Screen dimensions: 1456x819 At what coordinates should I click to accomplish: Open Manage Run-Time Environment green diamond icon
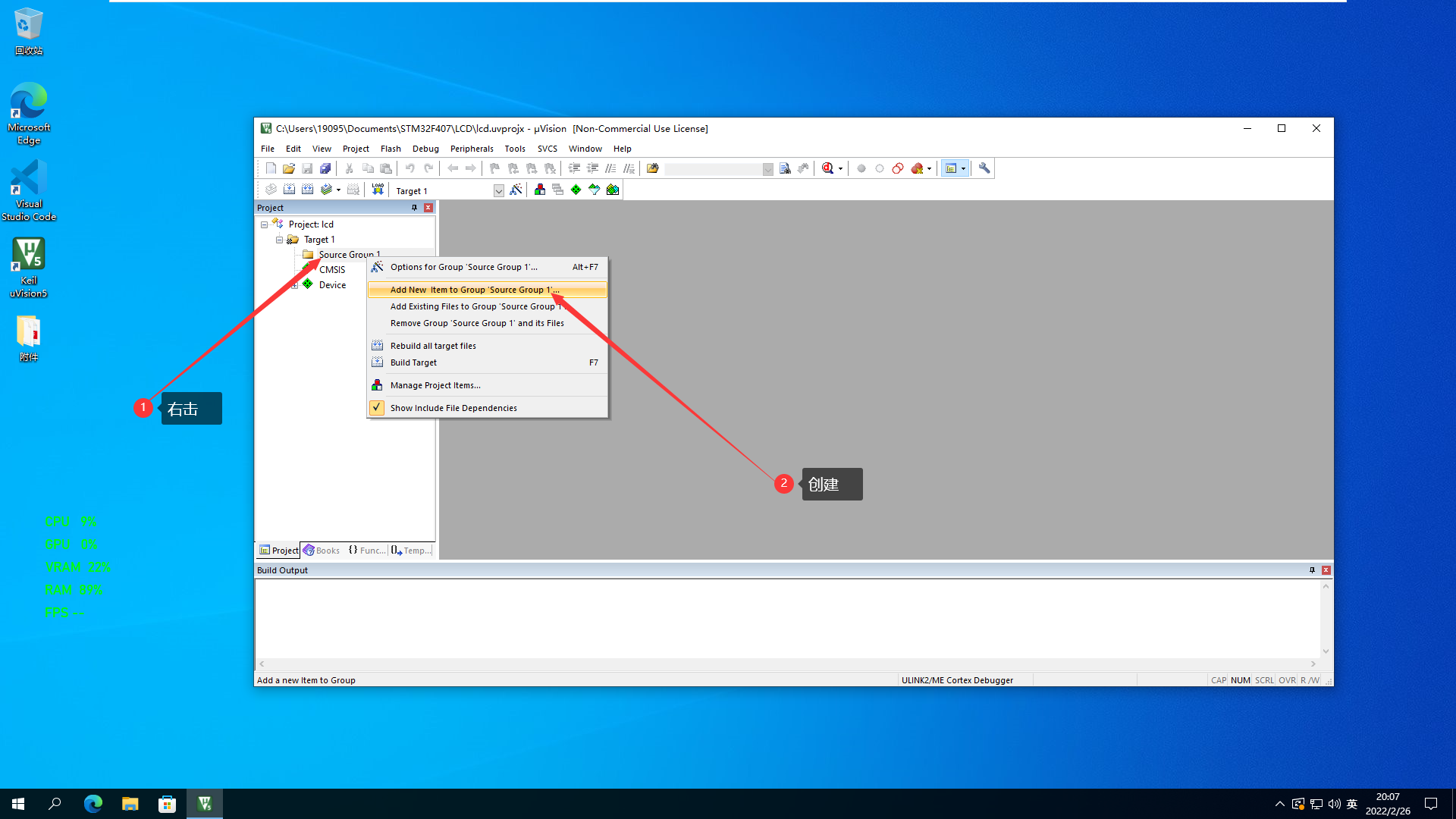(x=576, y=190)
